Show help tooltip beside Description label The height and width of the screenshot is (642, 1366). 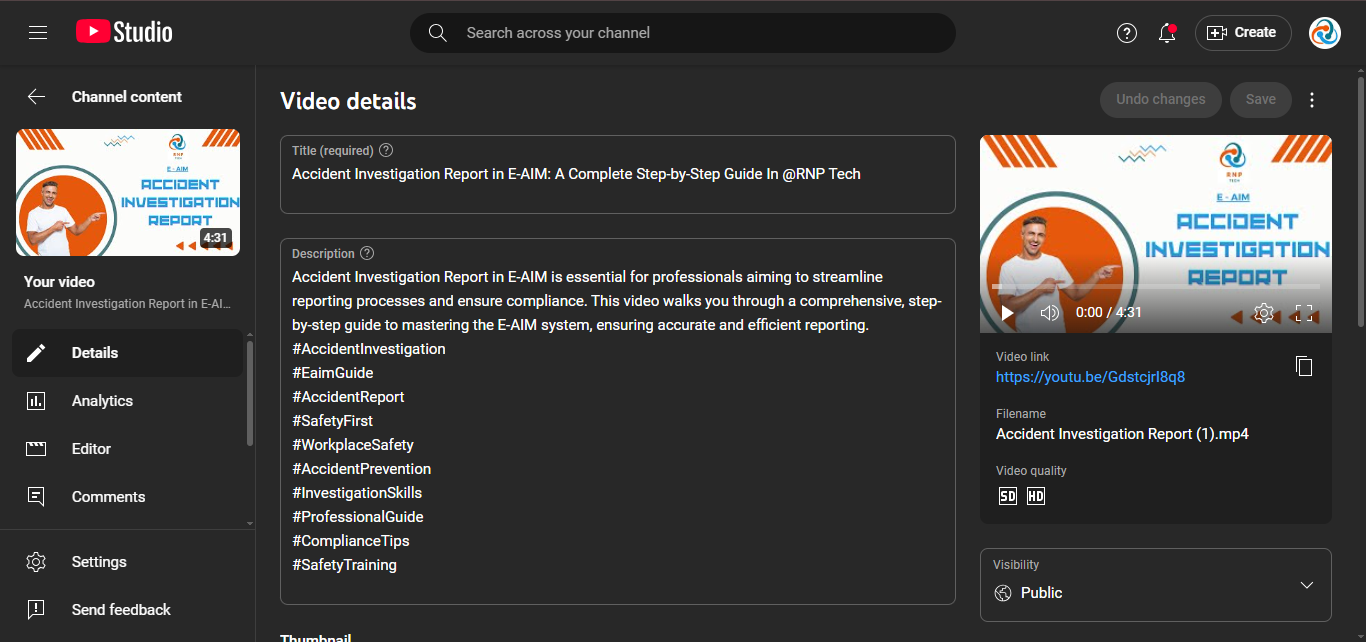click(x=367, y=254)
